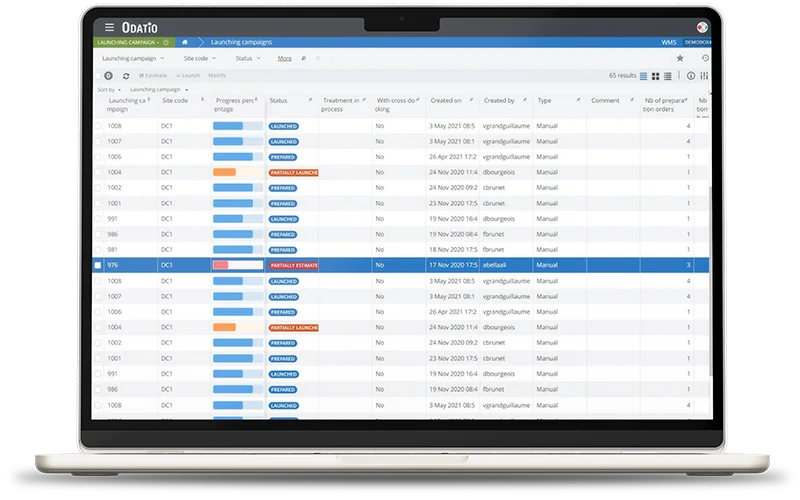
Task: Pin the Created by column
Action: [524, 100]
